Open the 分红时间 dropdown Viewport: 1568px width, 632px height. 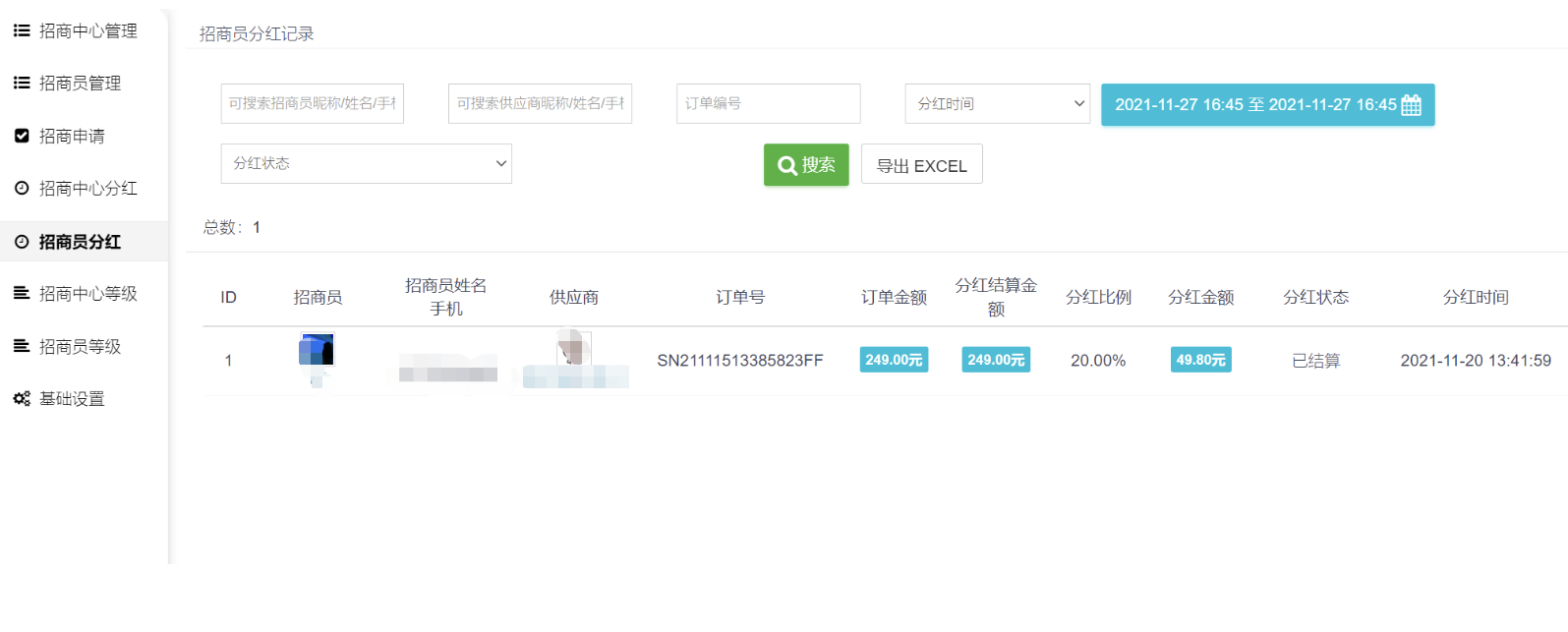point(997,103)
